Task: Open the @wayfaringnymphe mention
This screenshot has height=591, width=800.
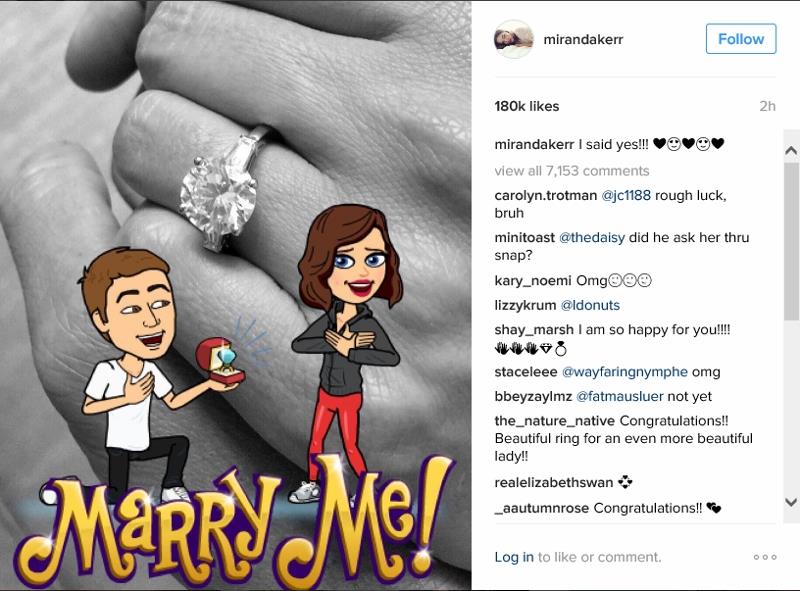Action: [x=624, y=372]
